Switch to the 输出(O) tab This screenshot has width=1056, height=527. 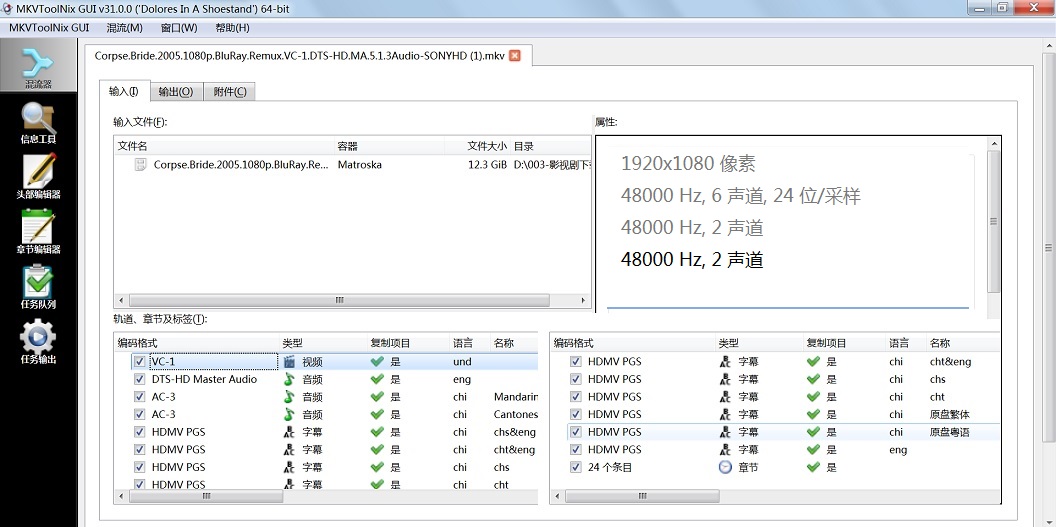point(175,92)
